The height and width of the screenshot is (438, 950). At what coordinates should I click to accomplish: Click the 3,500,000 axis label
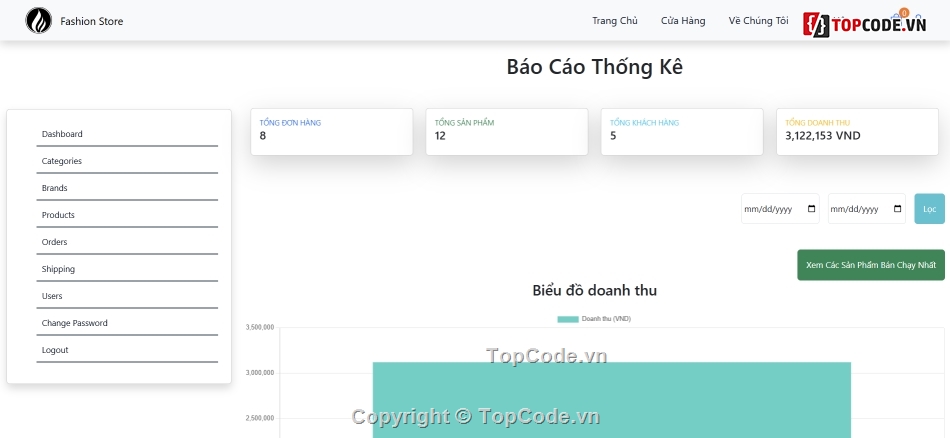(260, 328)
